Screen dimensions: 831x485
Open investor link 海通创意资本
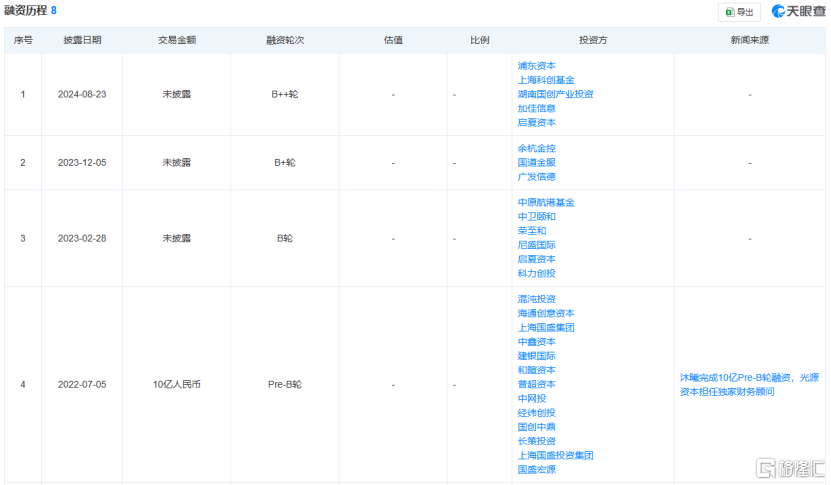546,313
